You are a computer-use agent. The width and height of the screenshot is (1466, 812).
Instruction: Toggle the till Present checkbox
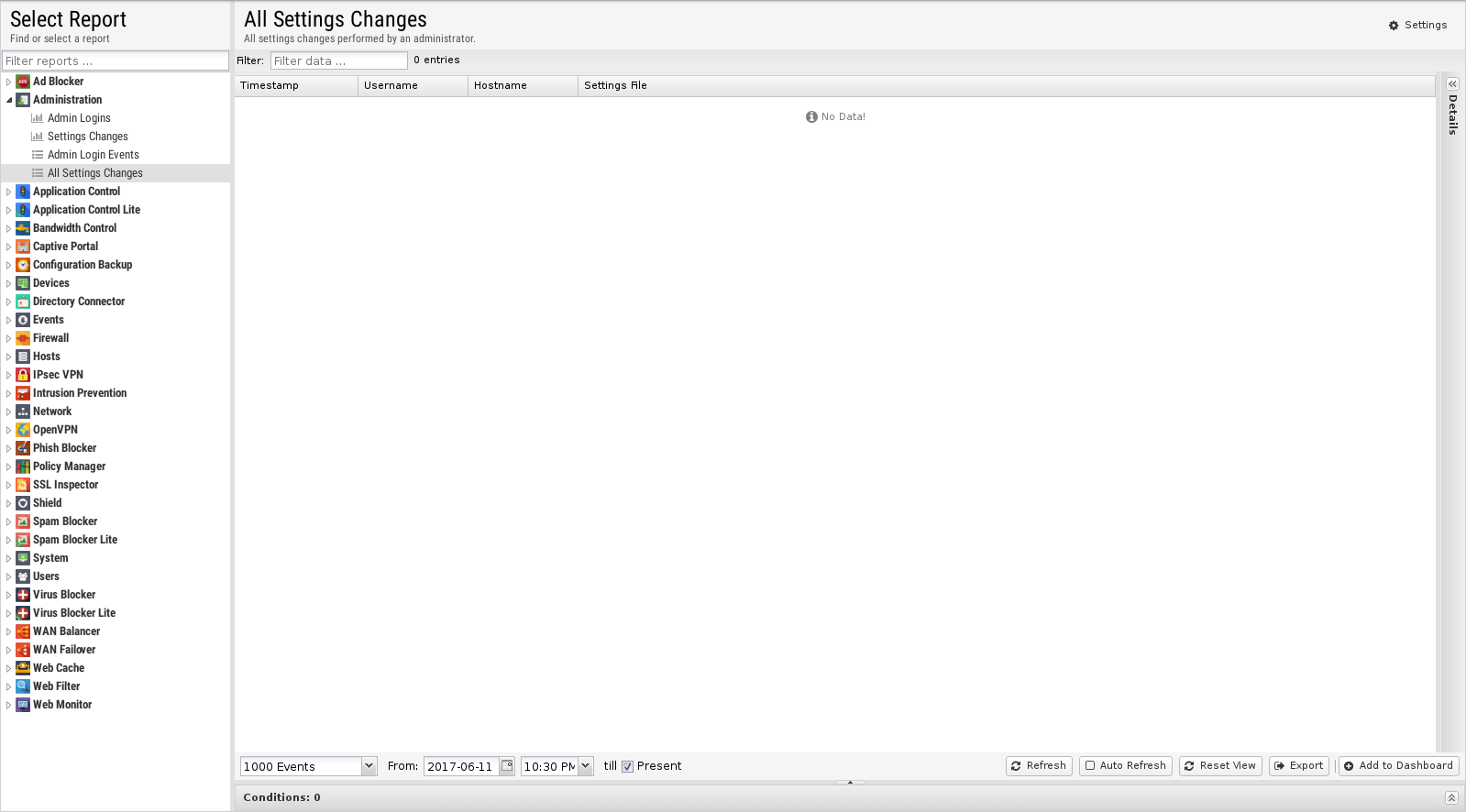pyautogui.click(x=627, y=767)
